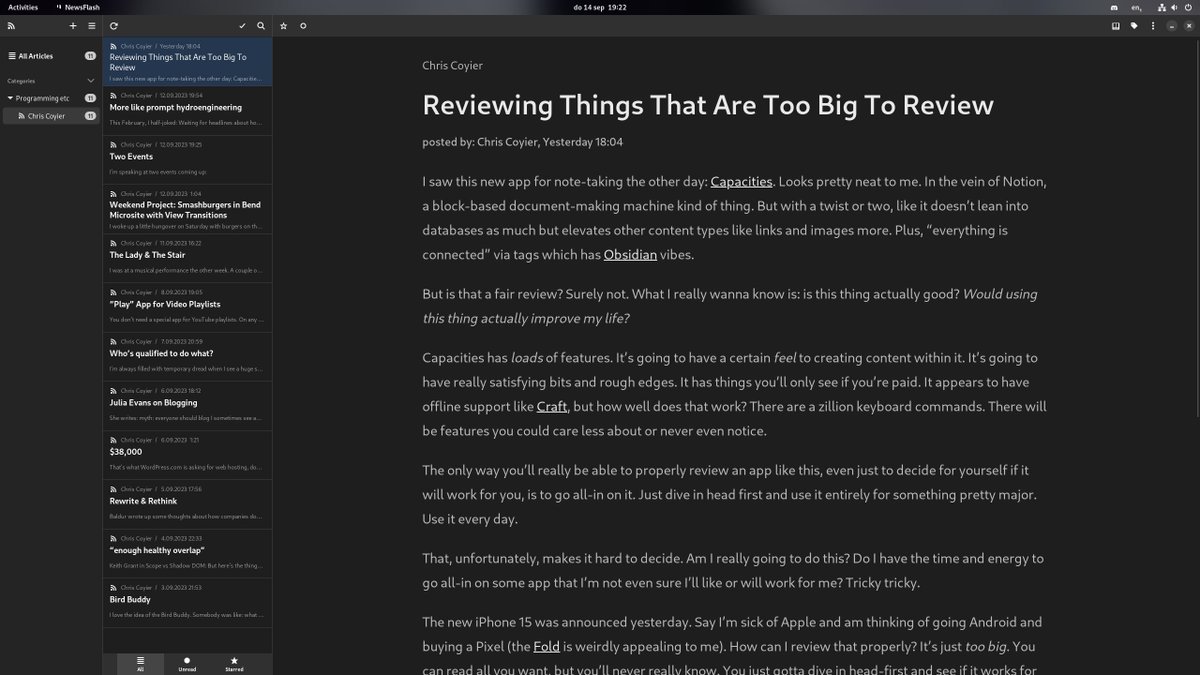This screenshot has height=675, width=1200.
Task: Click the All Articles list icon
Action: coord(12,56)
